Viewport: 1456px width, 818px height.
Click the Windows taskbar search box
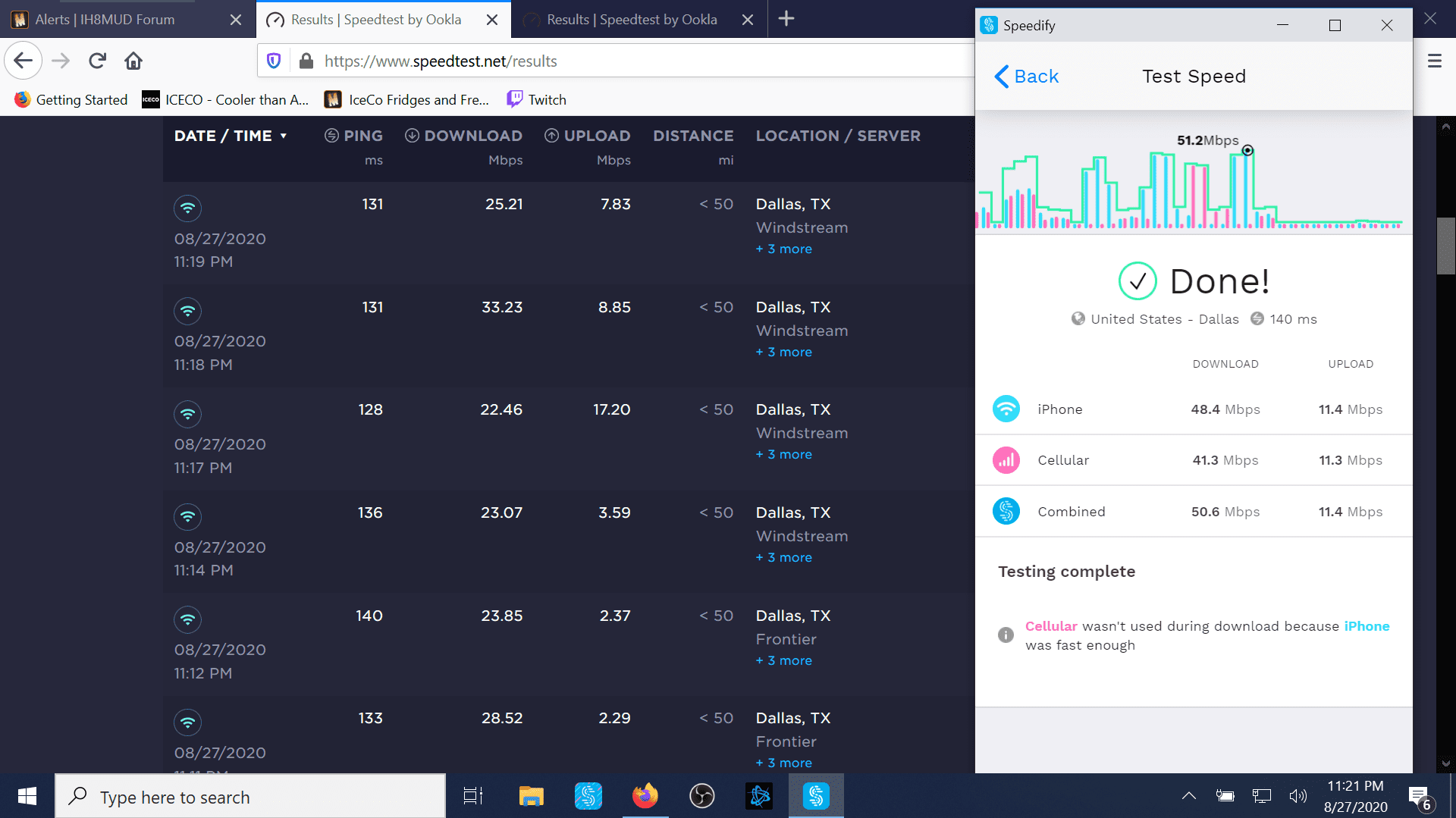click(x=250, y=796)
